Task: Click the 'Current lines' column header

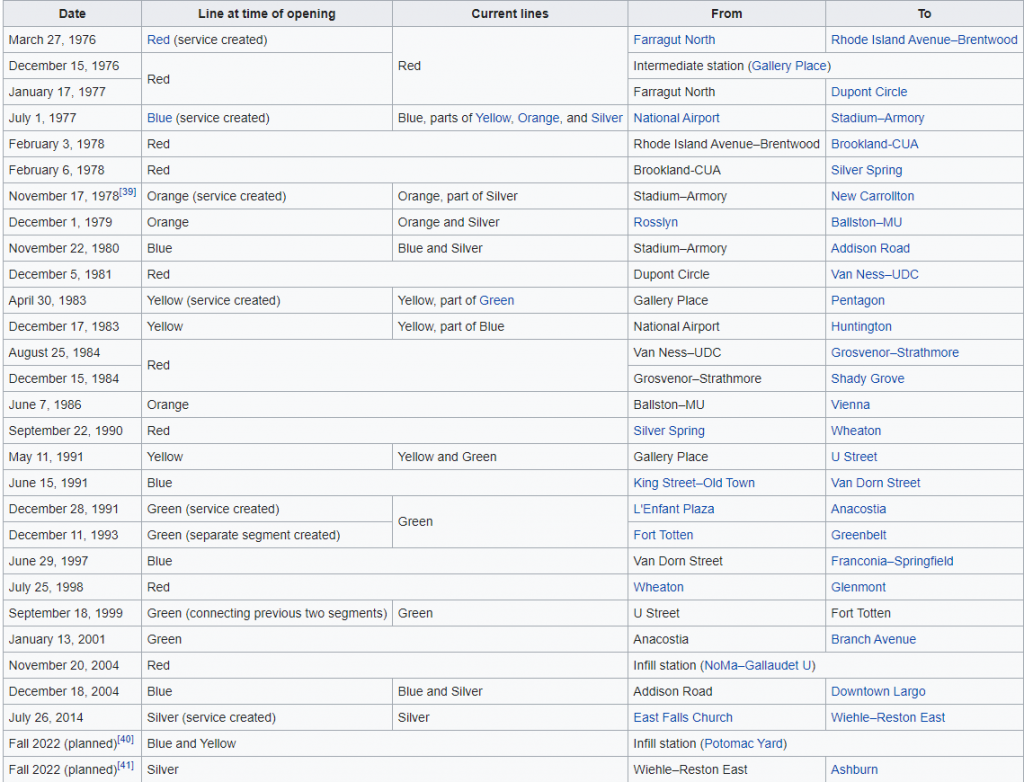Action: [x=509, y=14]
